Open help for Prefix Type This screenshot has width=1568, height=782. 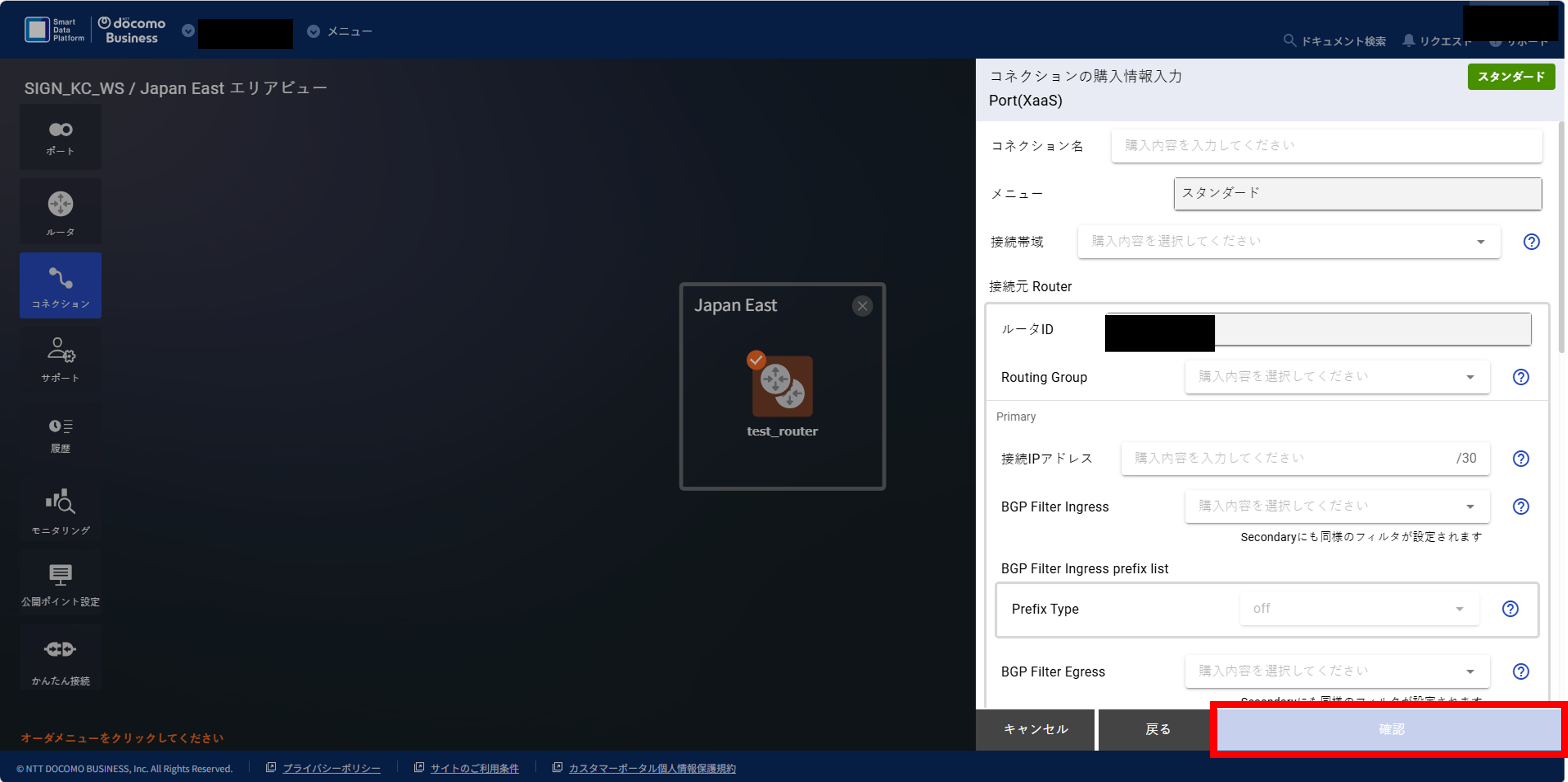(x=1510, y=608)
